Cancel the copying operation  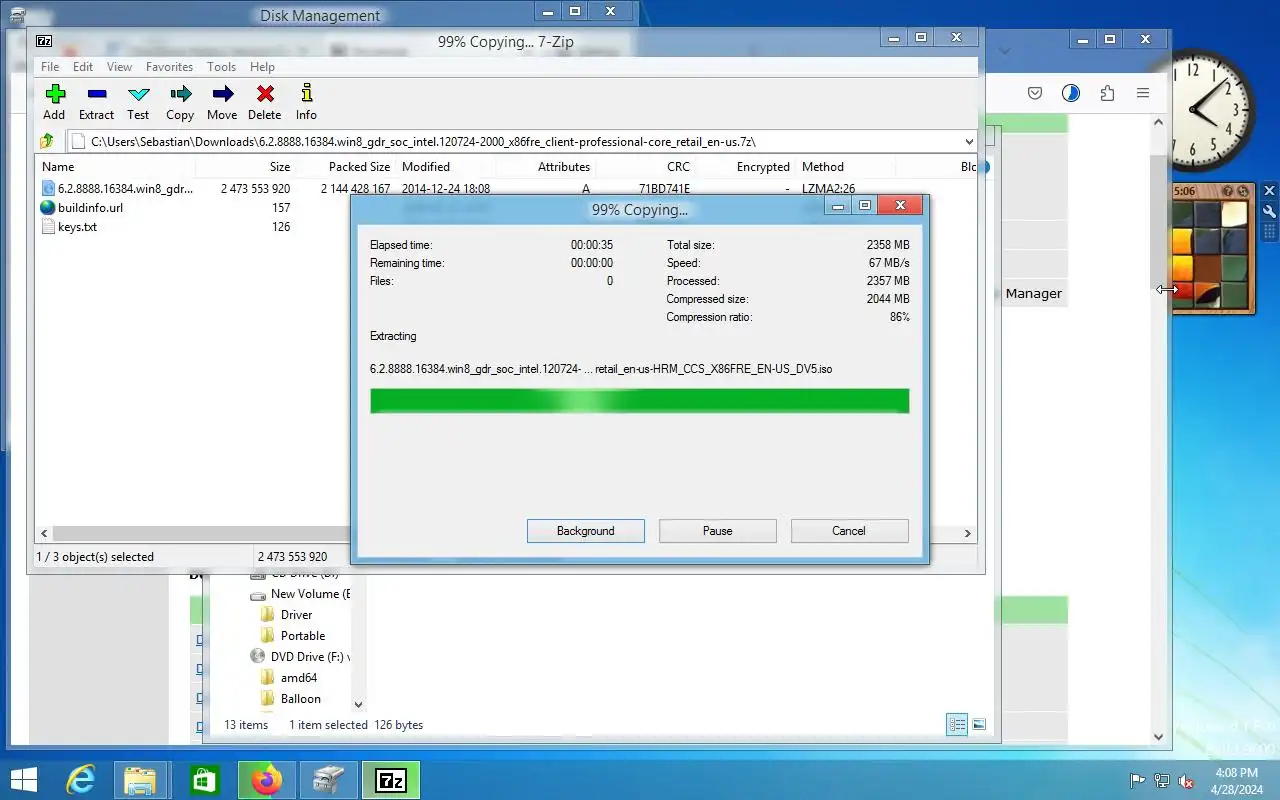coord(849,531)
